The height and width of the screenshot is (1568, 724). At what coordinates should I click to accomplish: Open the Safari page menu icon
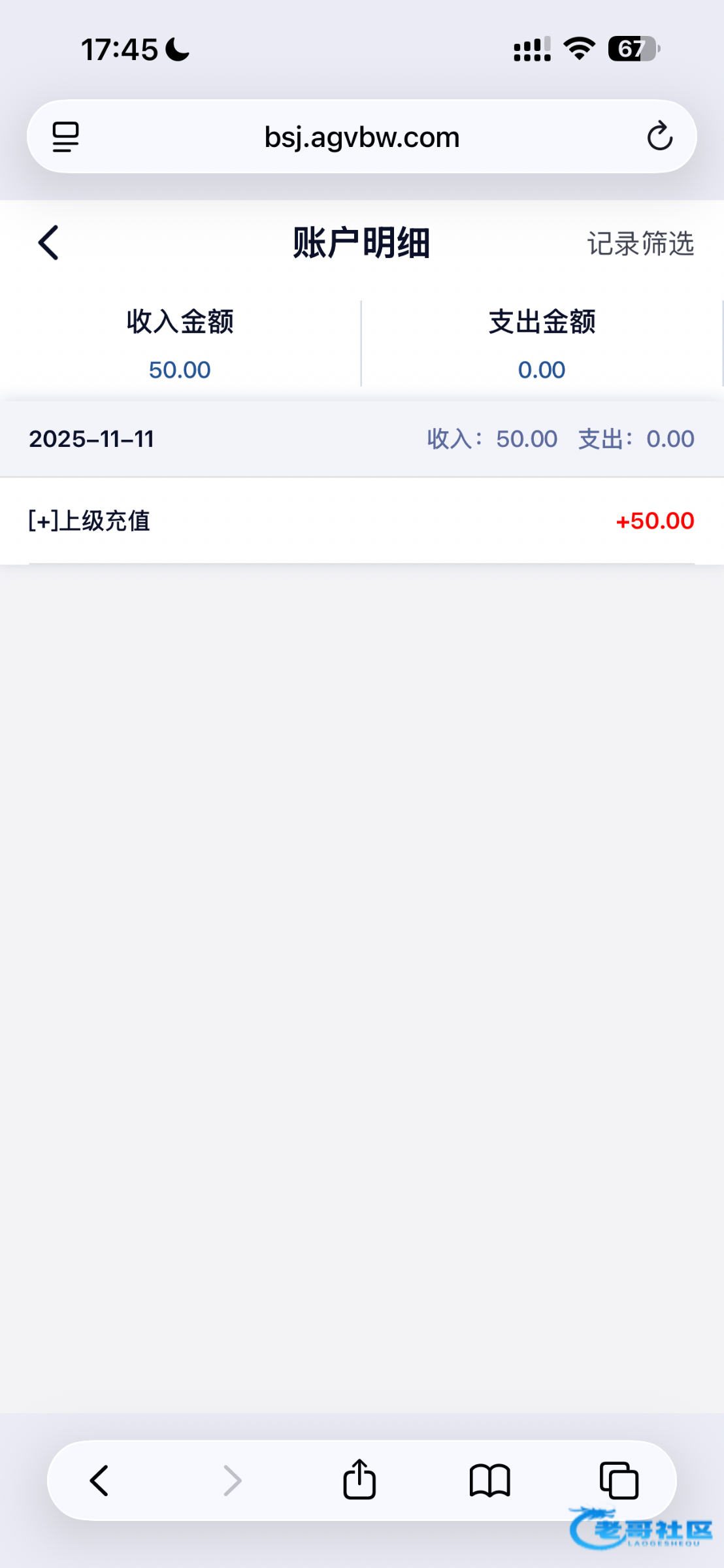click(65, 137)
